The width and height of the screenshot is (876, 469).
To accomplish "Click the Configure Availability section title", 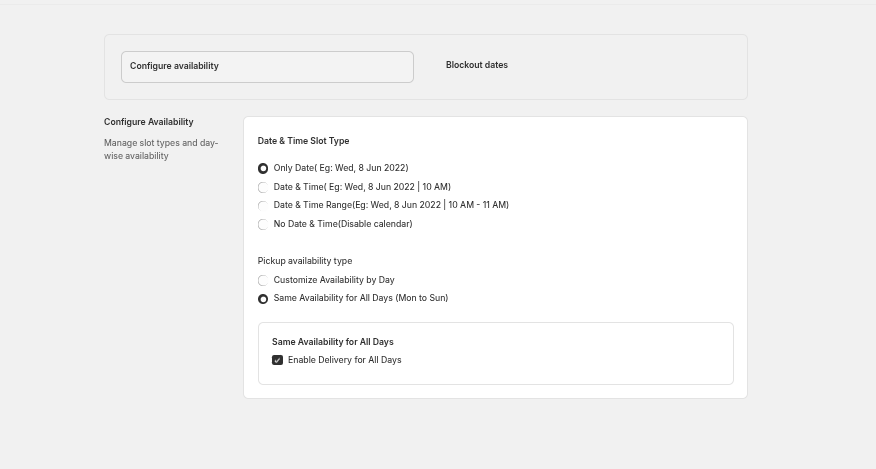I will tap(149, 122).
